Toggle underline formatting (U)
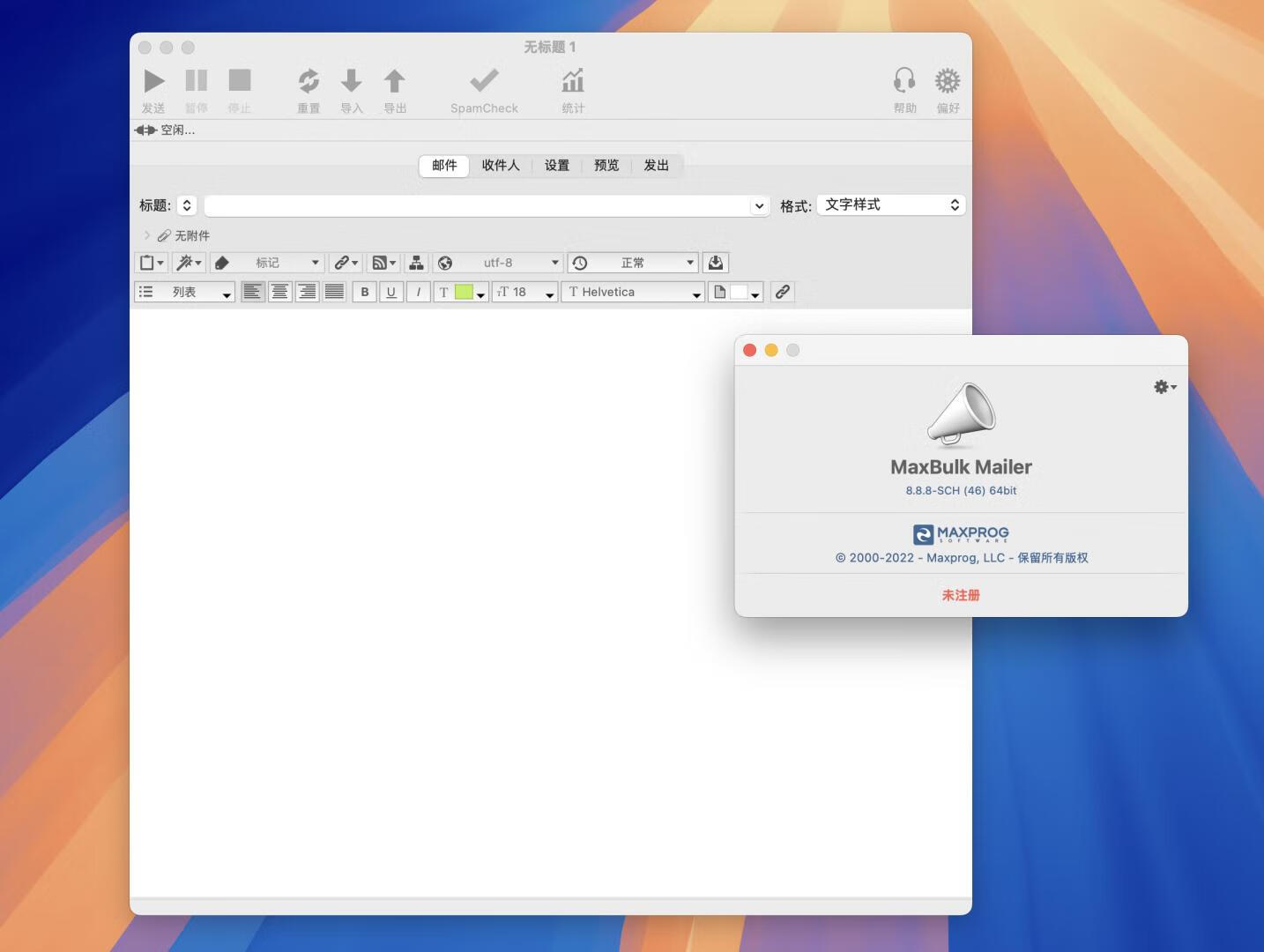The height and width of the screenshot is (952, 1264). (x=391, y=292)
